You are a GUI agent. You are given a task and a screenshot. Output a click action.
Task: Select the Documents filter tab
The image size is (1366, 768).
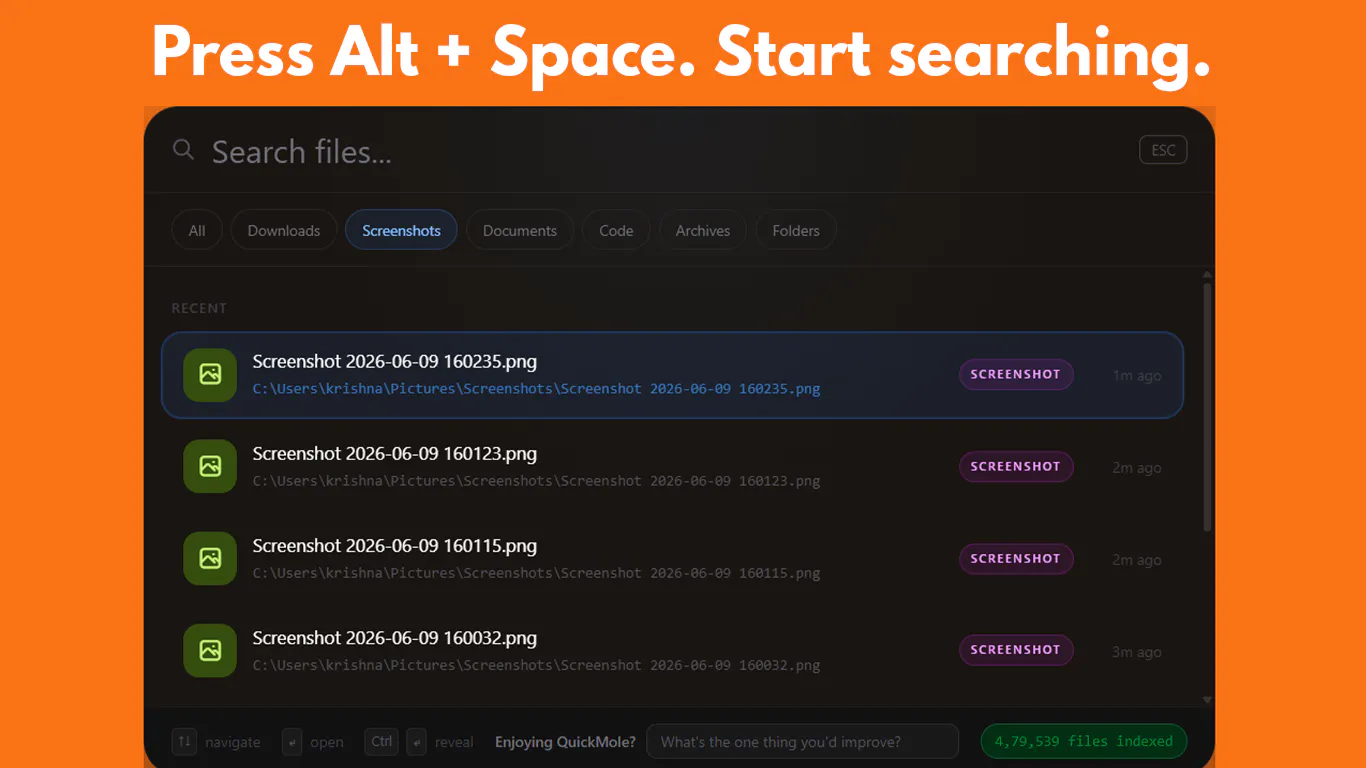click(x=520, y=230)
